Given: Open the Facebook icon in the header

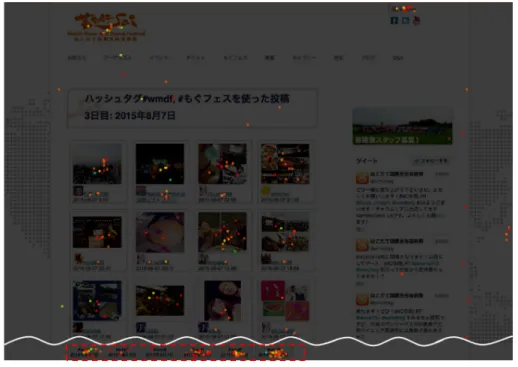Looking at the screenshot, I should coord(394,20).
